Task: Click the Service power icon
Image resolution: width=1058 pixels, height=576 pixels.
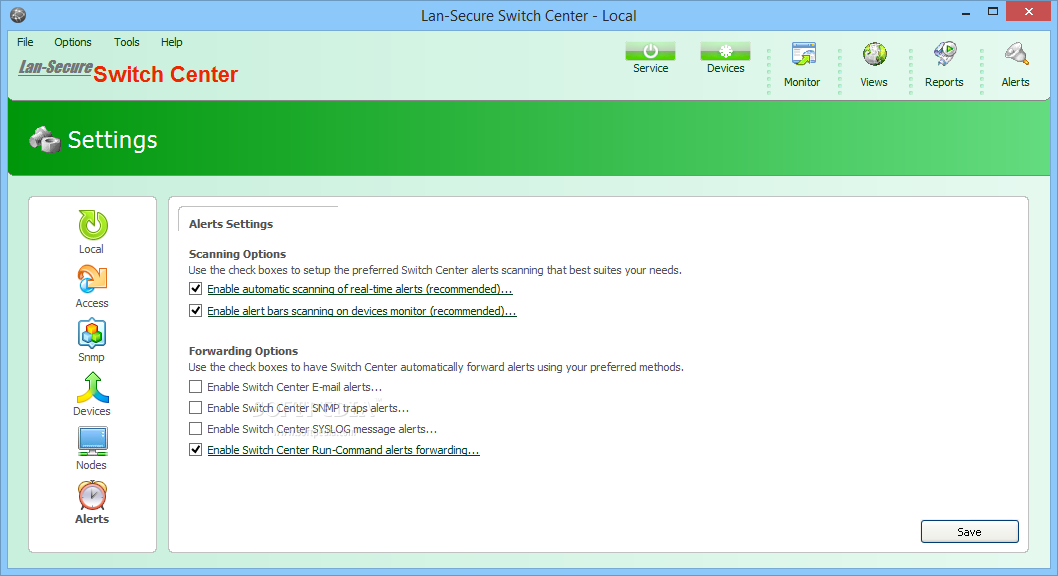Action: tap(650, 51)
